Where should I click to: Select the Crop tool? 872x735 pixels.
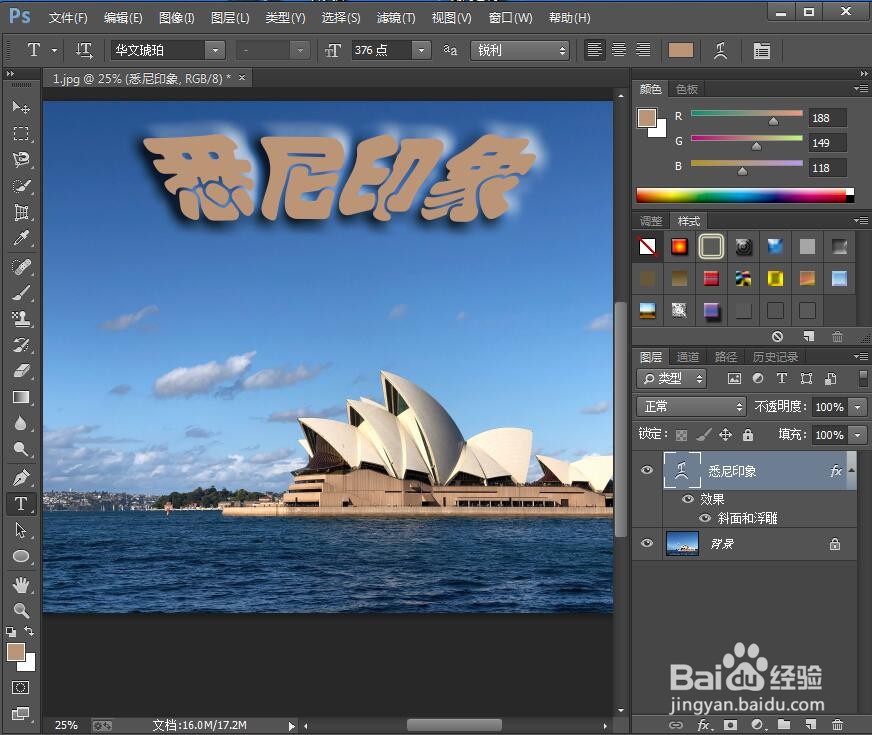(x=20, y=213)
